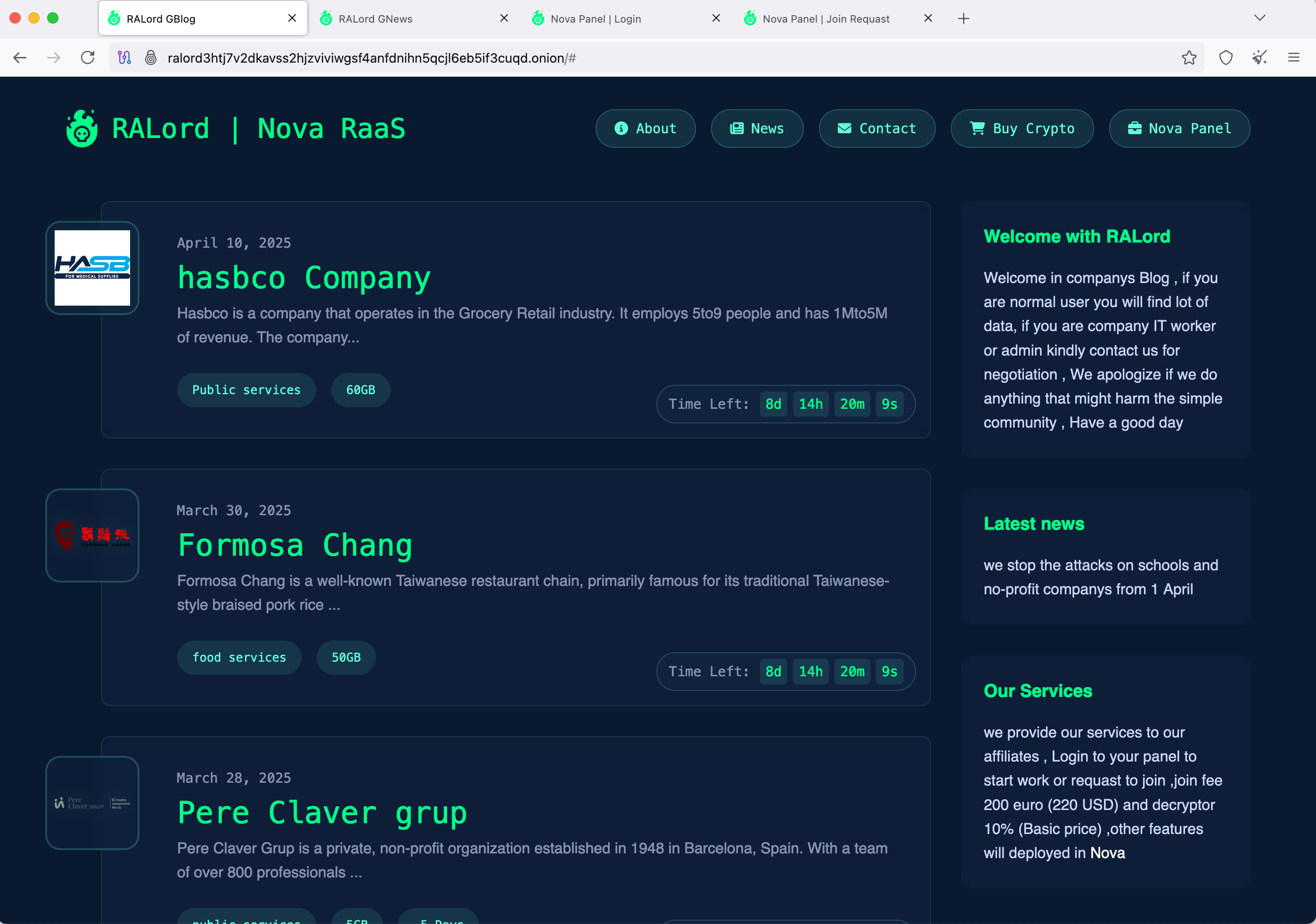Image resolution: width=1316 pixels, height=924 pixels.
Task: Expand the list all tabs chevron
Action: click(x=1259, y=18)
